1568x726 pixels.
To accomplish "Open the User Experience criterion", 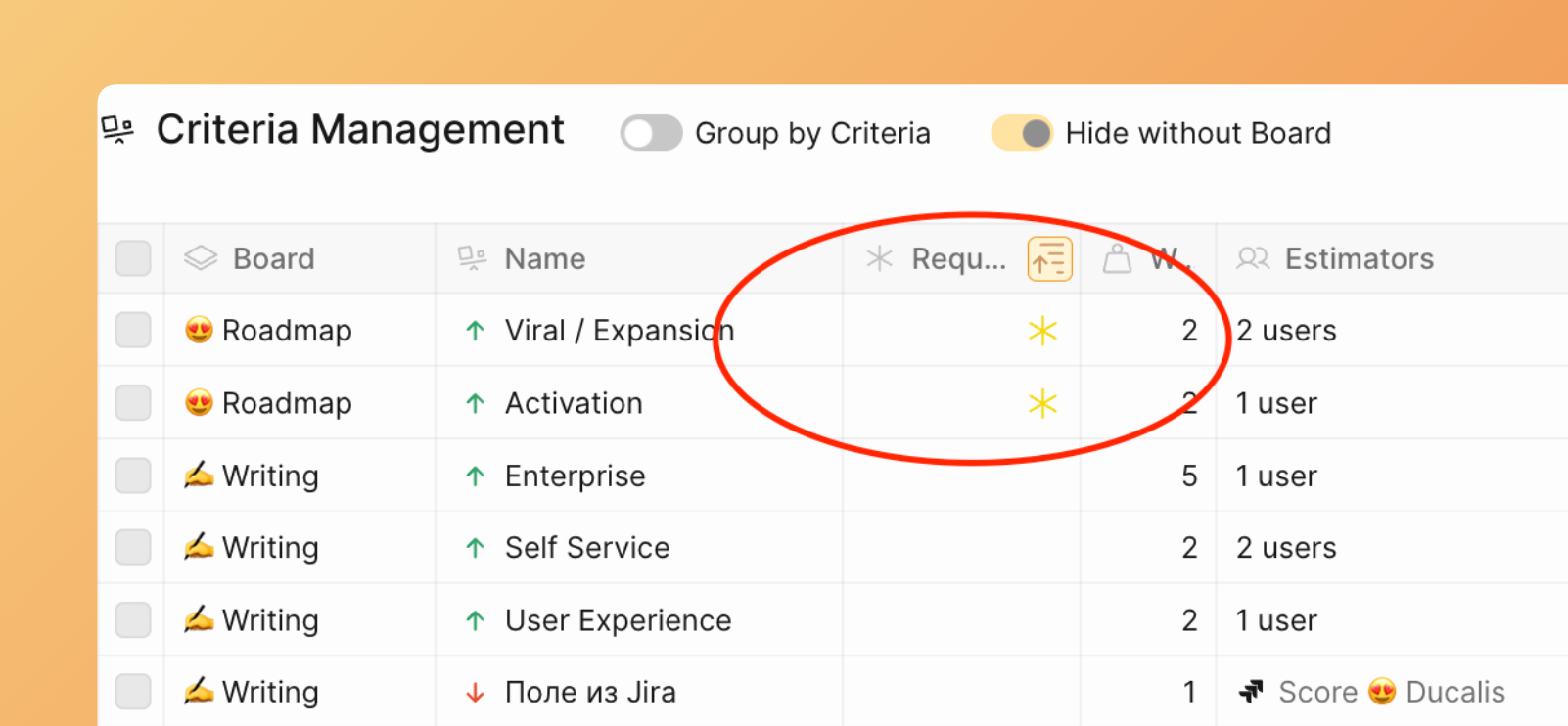I will pos(618,620).
